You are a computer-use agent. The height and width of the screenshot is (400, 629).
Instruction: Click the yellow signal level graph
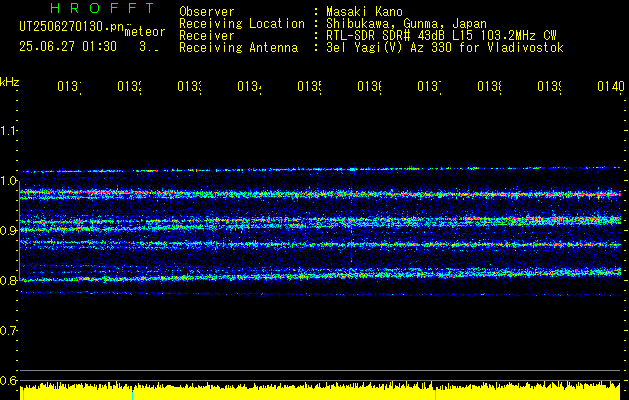pos(320,391)
